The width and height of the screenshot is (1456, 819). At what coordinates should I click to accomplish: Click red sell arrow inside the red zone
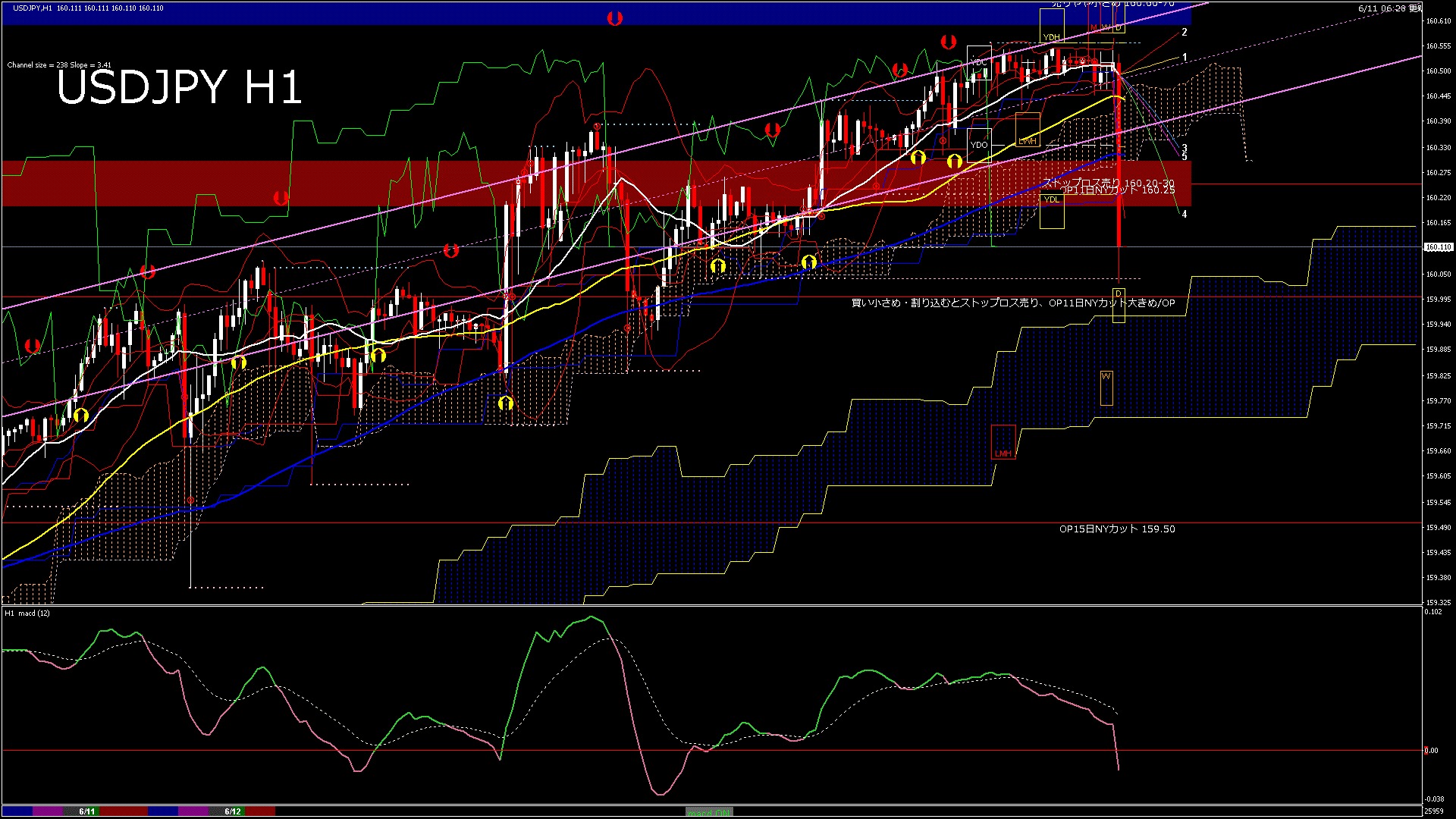(x=281, y=198)
